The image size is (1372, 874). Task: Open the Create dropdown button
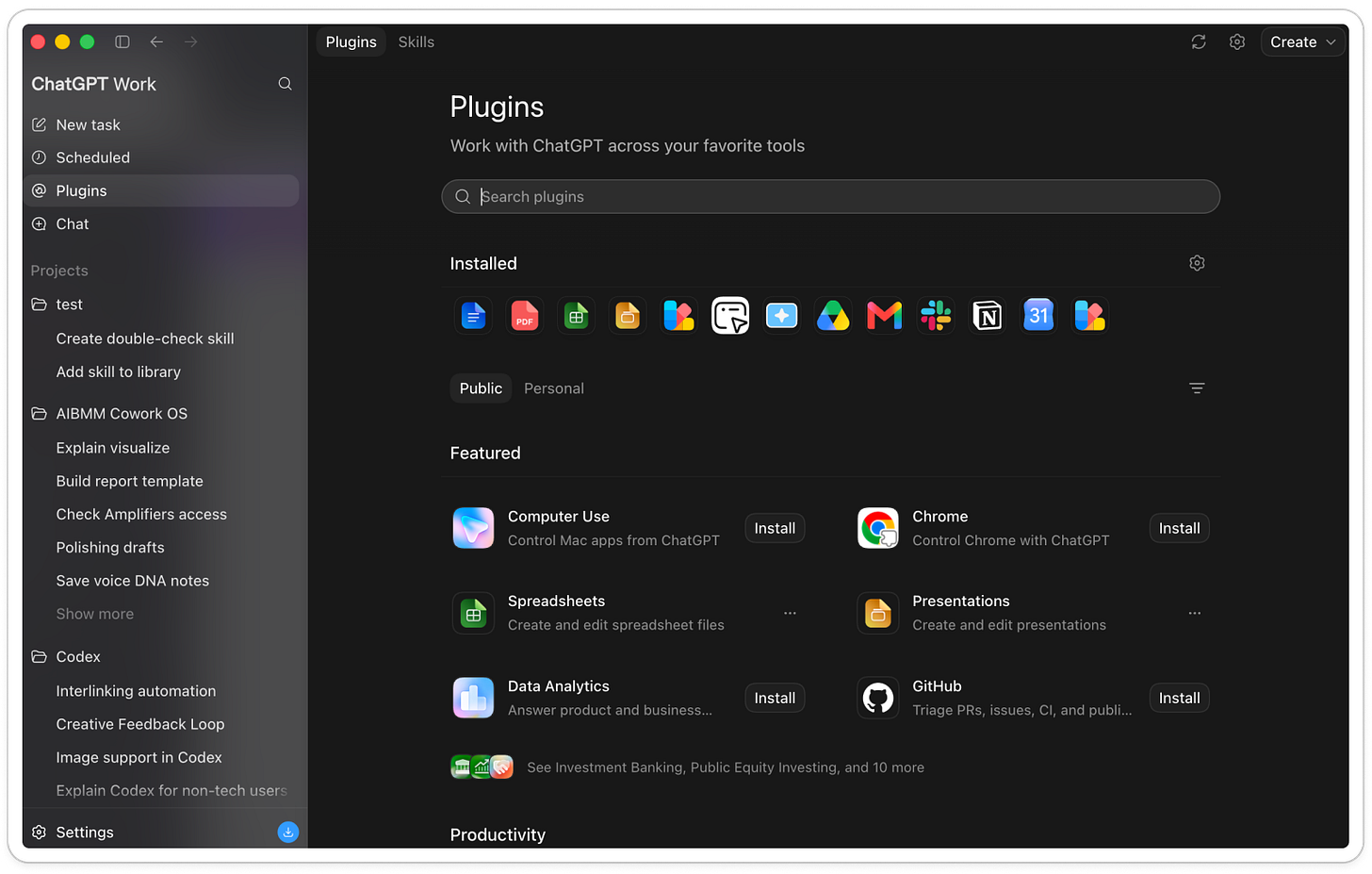pyautogui.click(x=1303, y=41)
